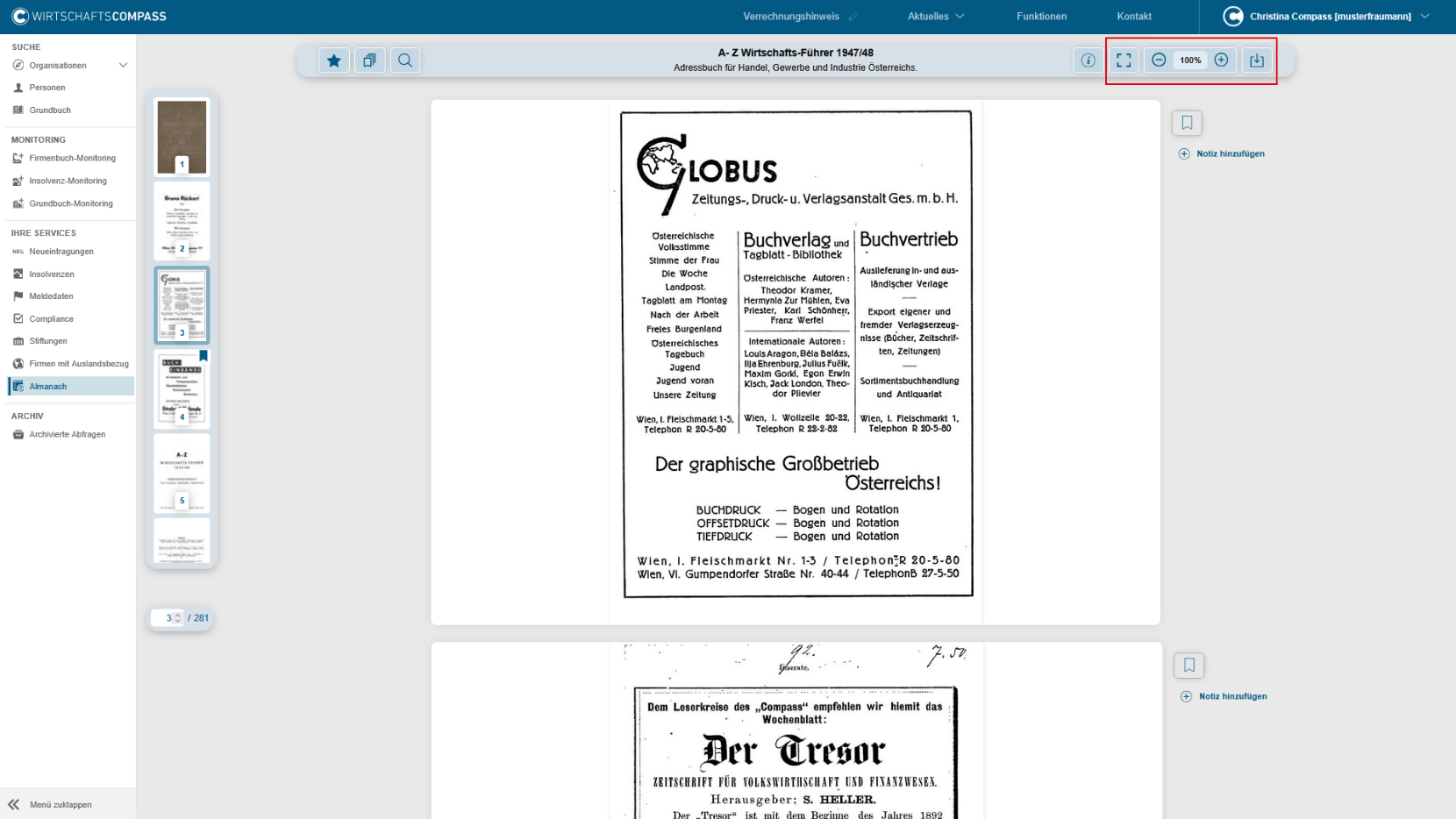Click Grundbuch icon under Suche

(18, 110)
